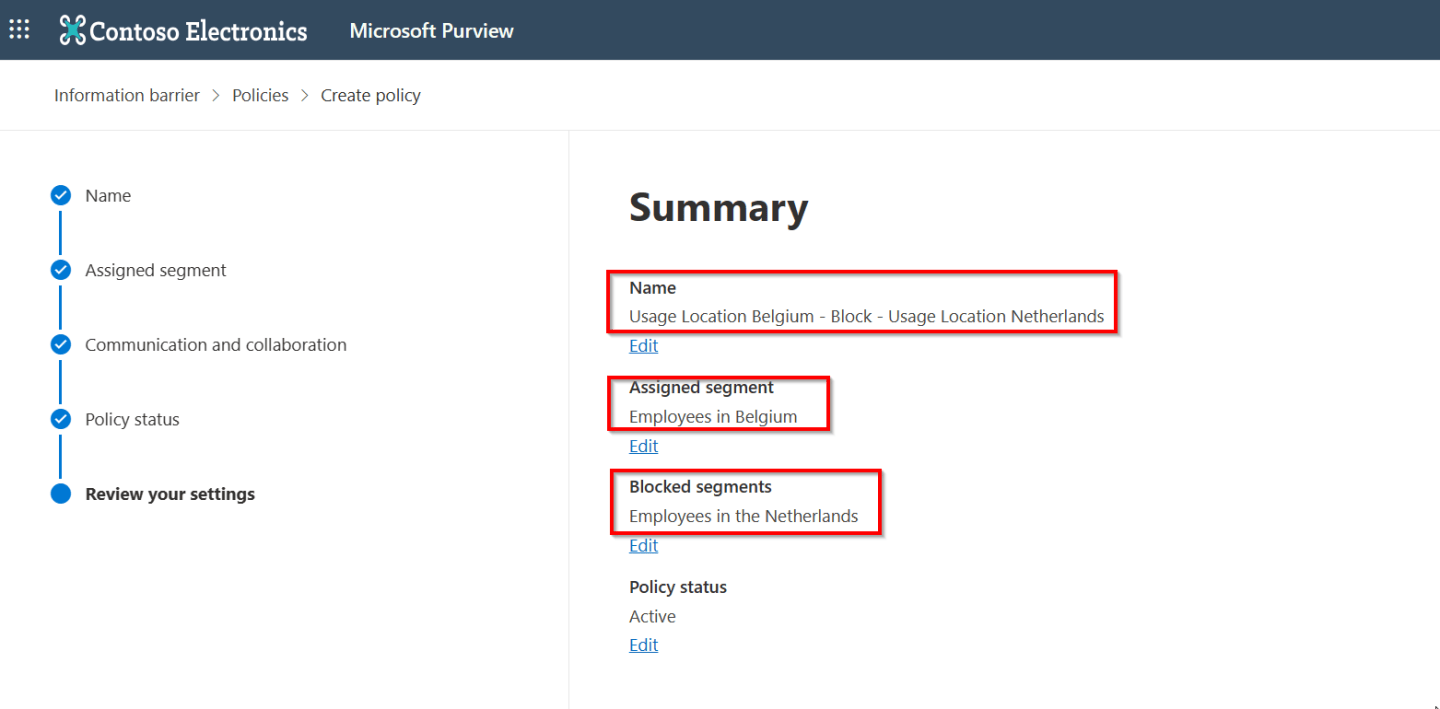
Task: Click the Policy status summary label
Action: tap(678, 587)
